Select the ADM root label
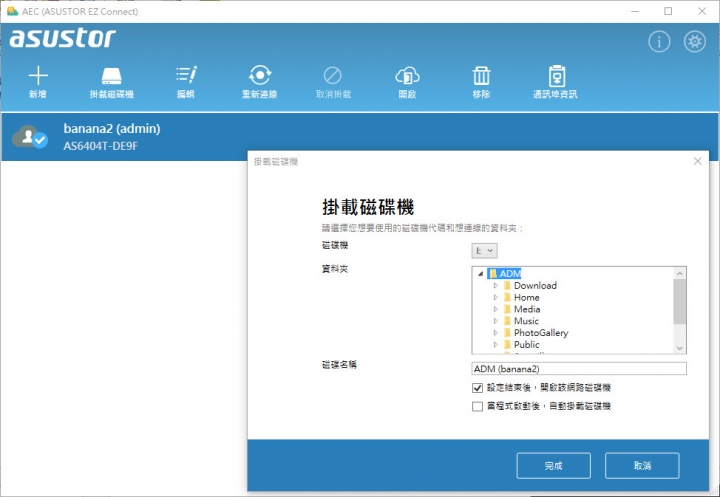 coord(510,274)
